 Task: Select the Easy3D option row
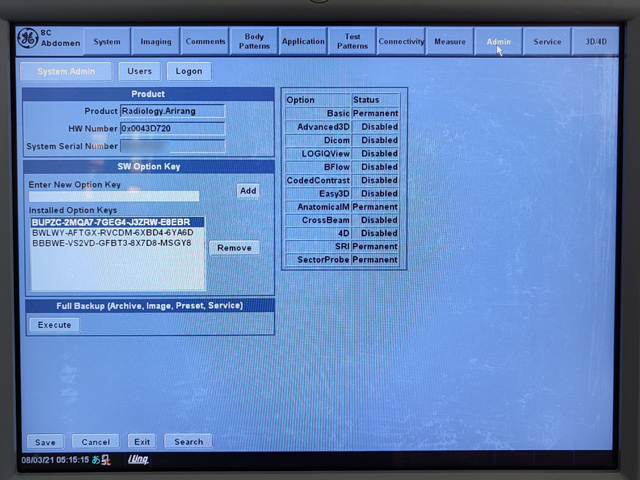click(342, 193)
